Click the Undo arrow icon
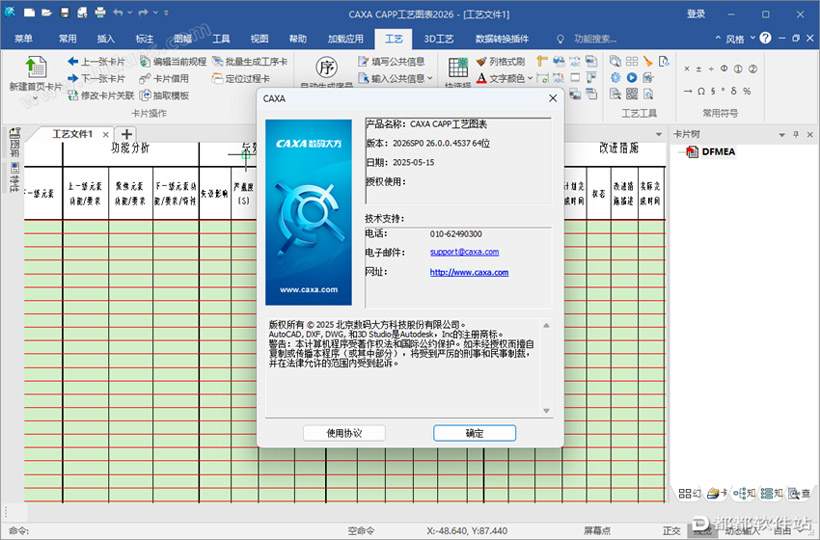820x540 pixels. click(118, 13)
